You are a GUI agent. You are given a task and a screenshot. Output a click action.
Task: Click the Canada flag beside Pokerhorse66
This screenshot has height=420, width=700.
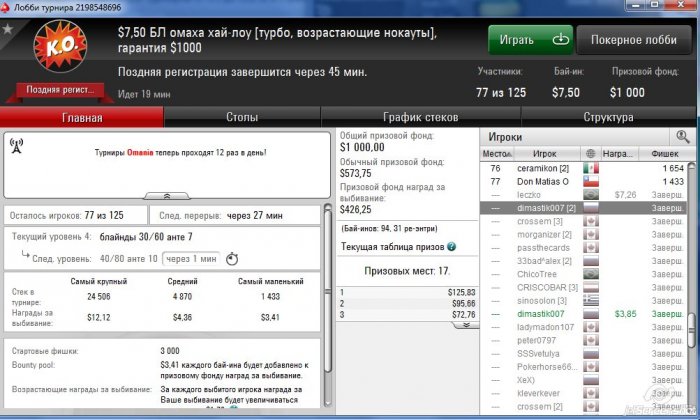(x=591, y=367)
